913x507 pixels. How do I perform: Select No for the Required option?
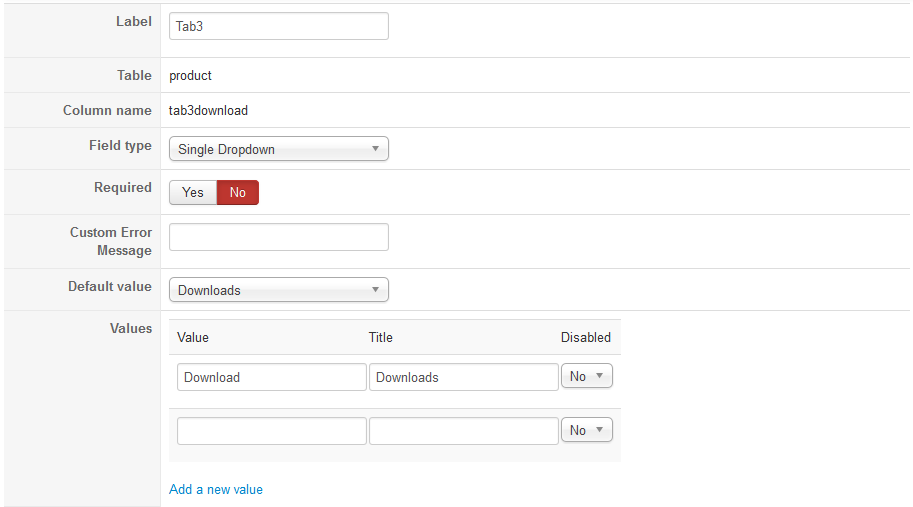click(x=238, y=193)
